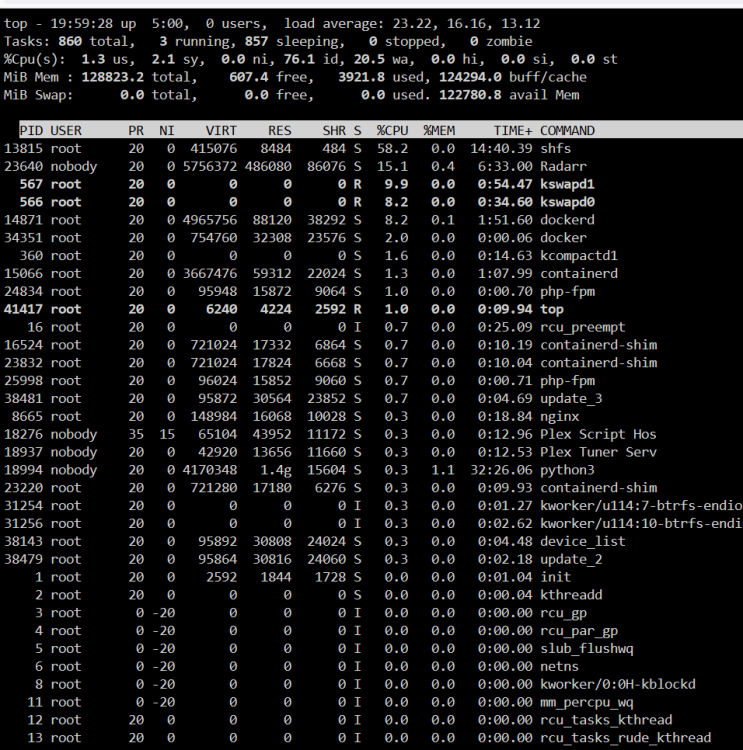Click the 58.2 CPU value for shfs

pyautogui.click(x=392, y=148)
